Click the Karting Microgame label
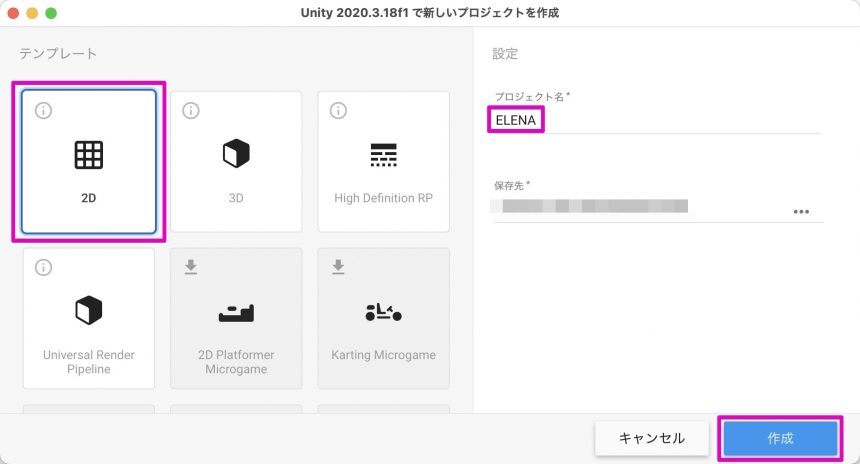860x464 pixels. coord(383,355)
